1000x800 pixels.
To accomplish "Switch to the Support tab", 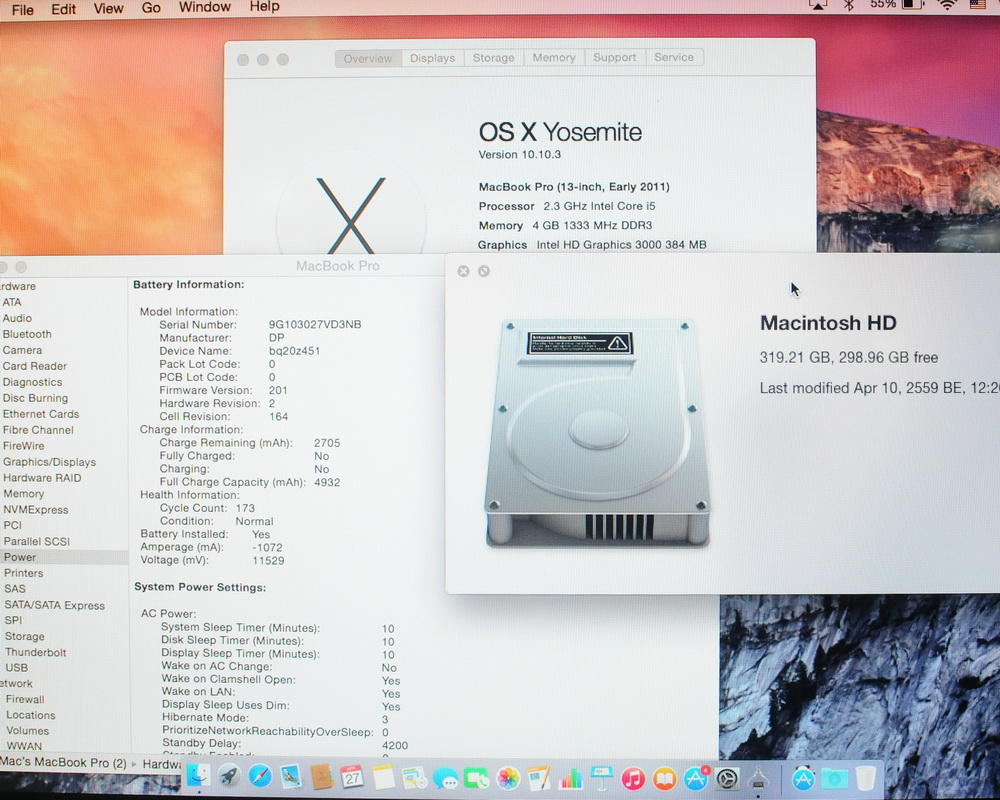I will 615,57.
